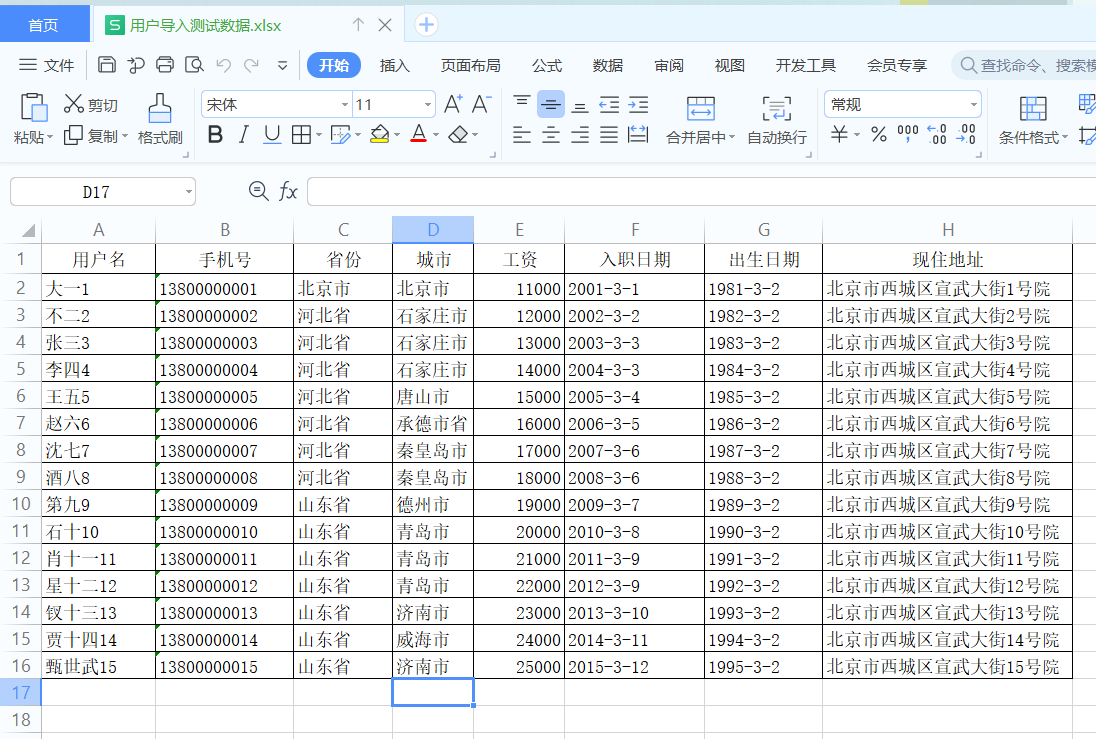
Task: Click increase indent icon
Action: point(638,105)
